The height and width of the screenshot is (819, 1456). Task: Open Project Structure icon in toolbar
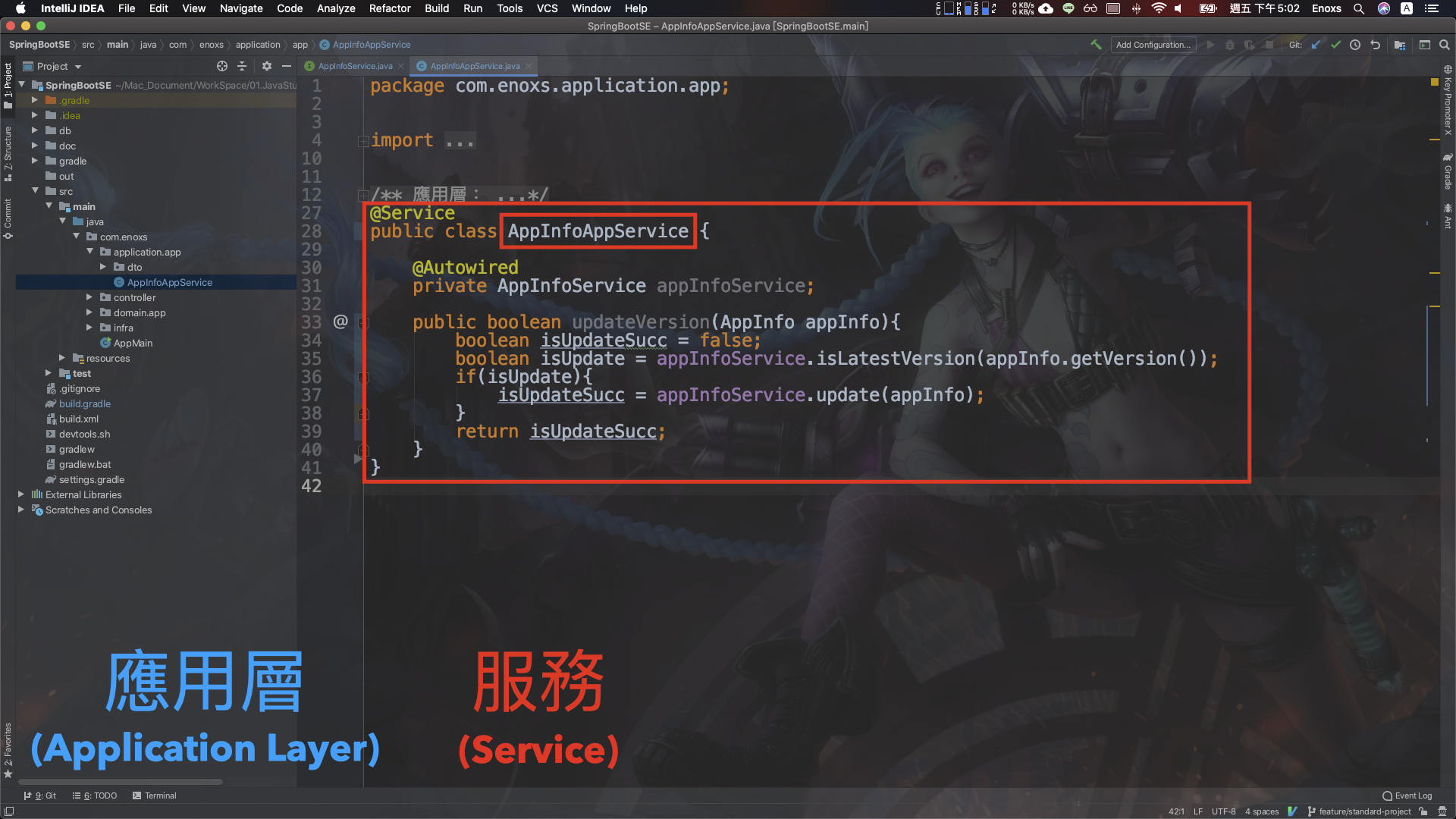tap(1400, 45)
